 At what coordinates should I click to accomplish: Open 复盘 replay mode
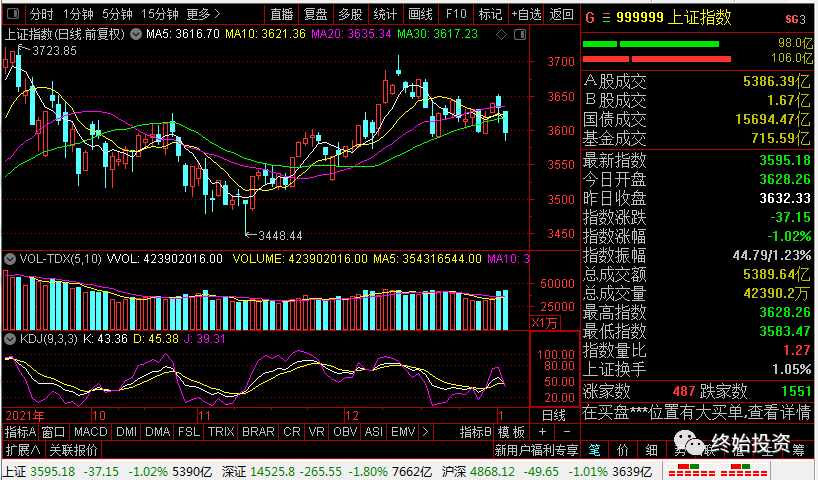coord(316,14)
